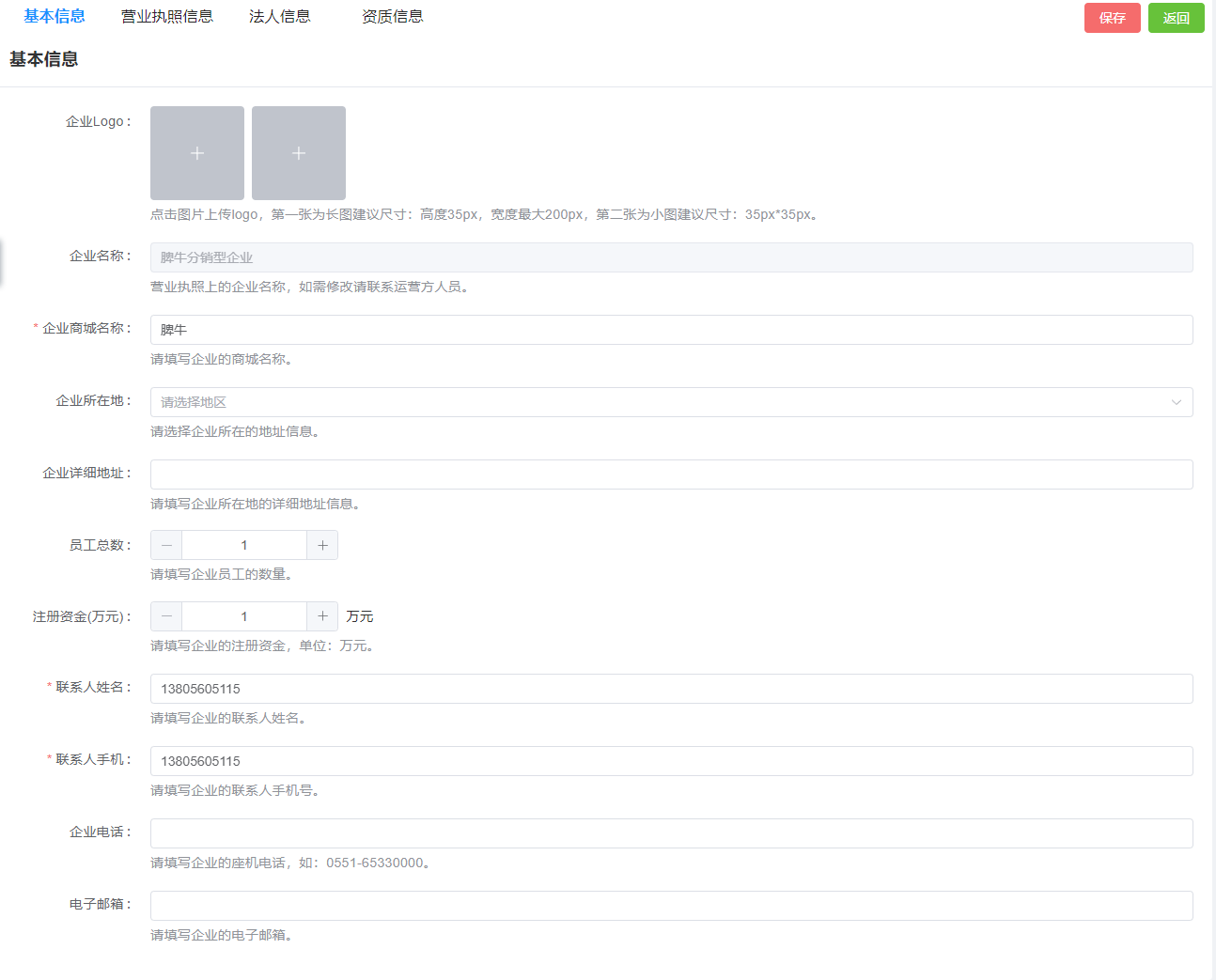The height and width of the screenshot is (980, 1216).
Task: Focus the 企业详细地址 input field
Action: coord(672,474)
